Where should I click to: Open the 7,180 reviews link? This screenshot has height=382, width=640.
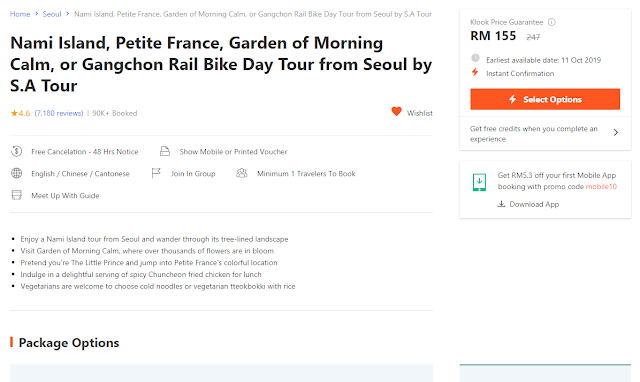coord(59,113)
